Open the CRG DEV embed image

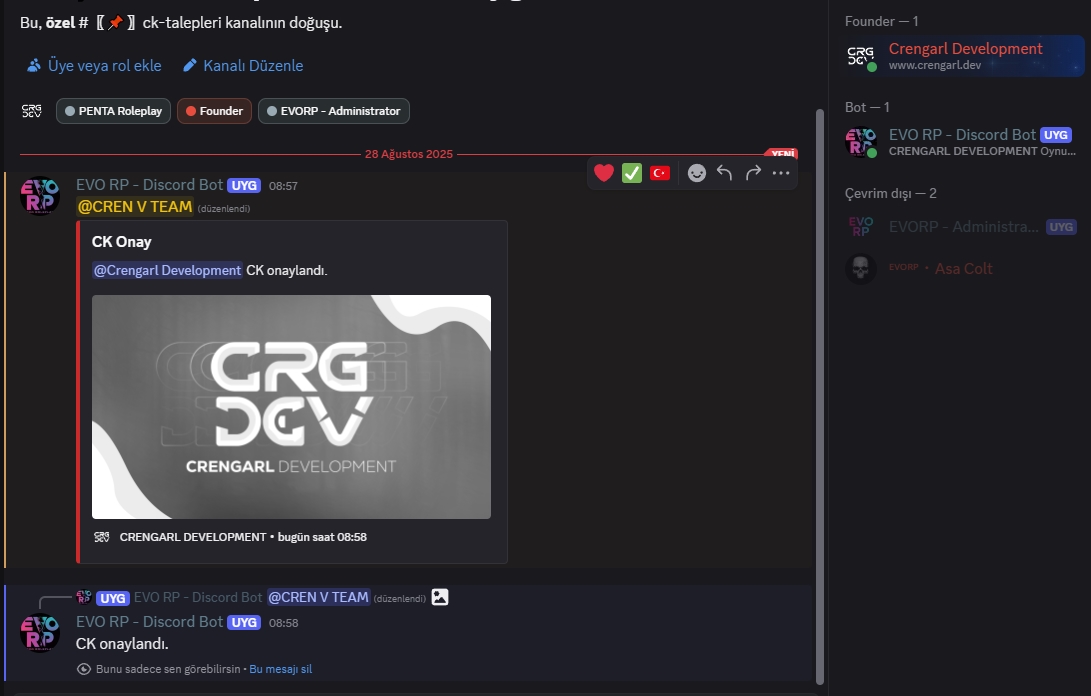292,406
